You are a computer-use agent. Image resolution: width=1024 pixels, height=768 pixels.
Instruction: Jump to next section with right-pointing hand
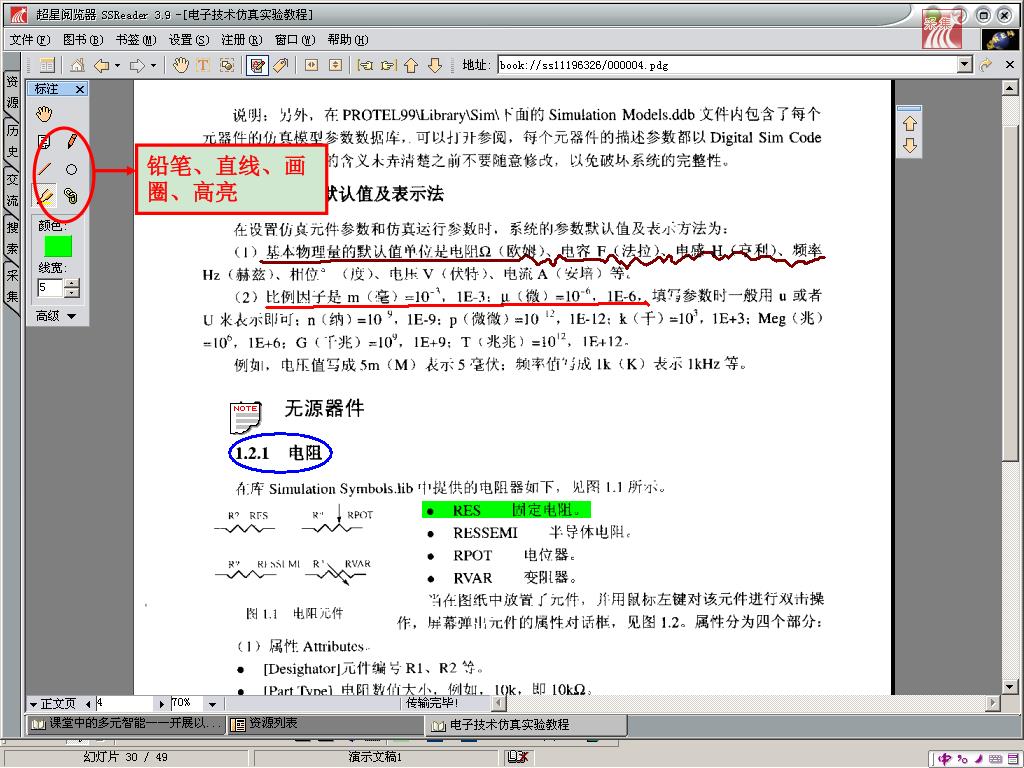[389, 65]
